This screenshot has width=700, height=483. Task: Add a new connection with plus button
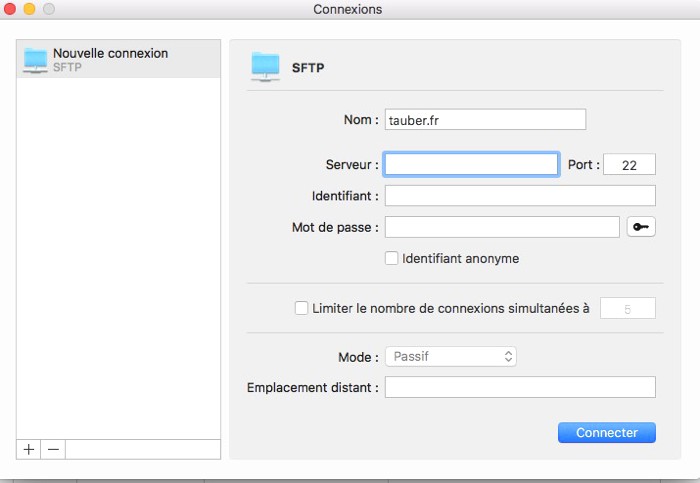[29, 450]
